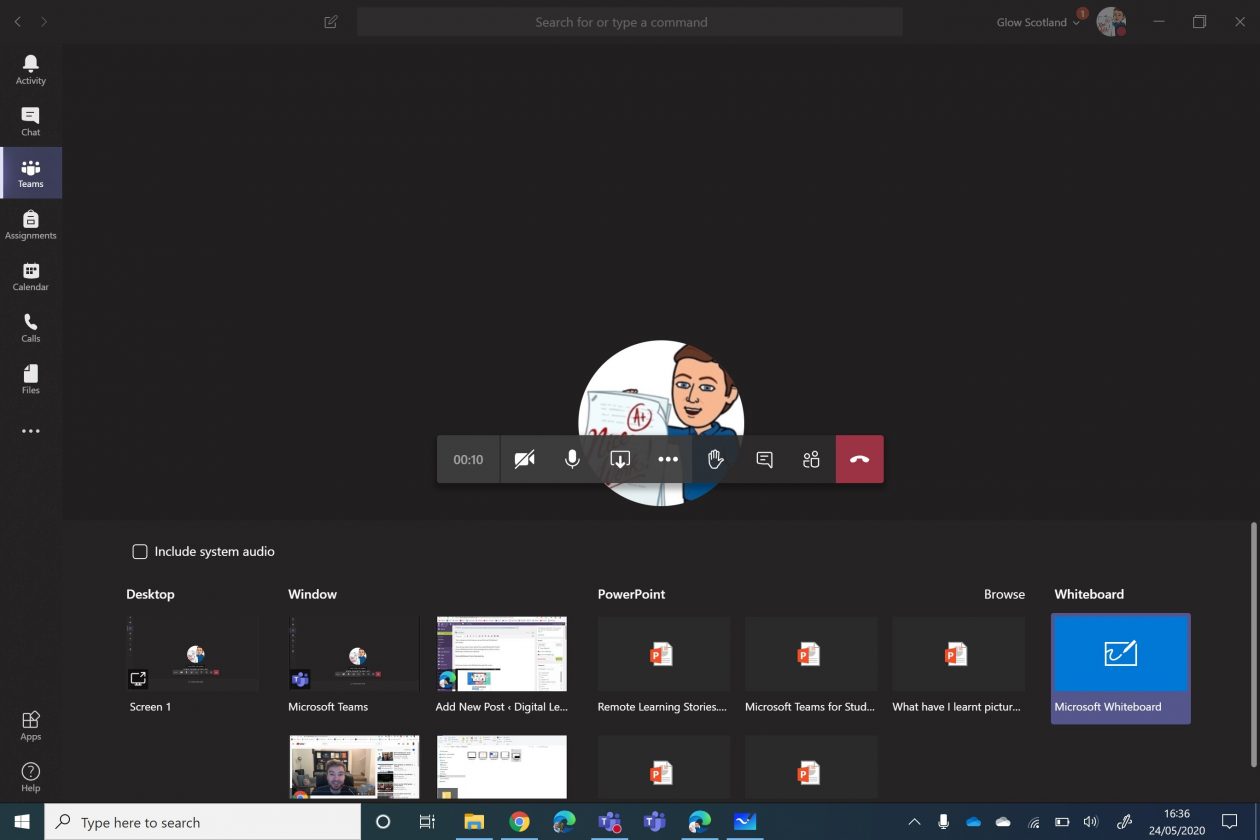Show meeting participants panel
The image size is (1260, 840).
pos(811,459)
